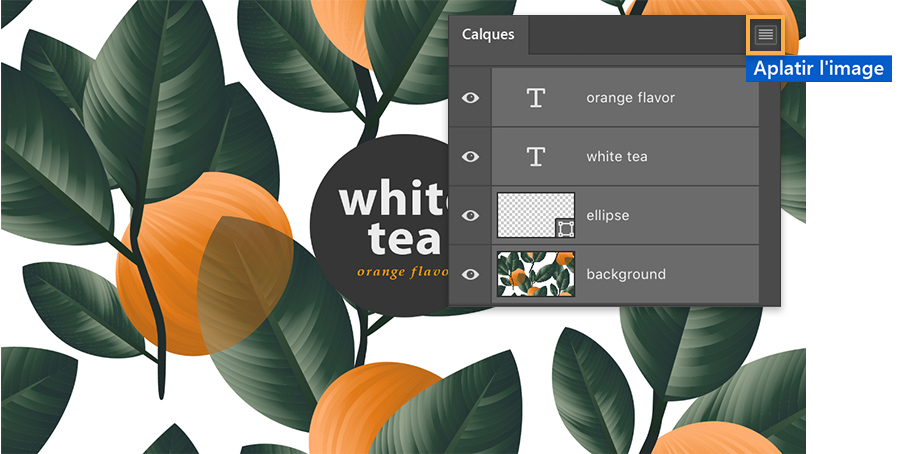Select the 'ellipse' layer name
Screen dimensions: 900x454
coord(607,216)
